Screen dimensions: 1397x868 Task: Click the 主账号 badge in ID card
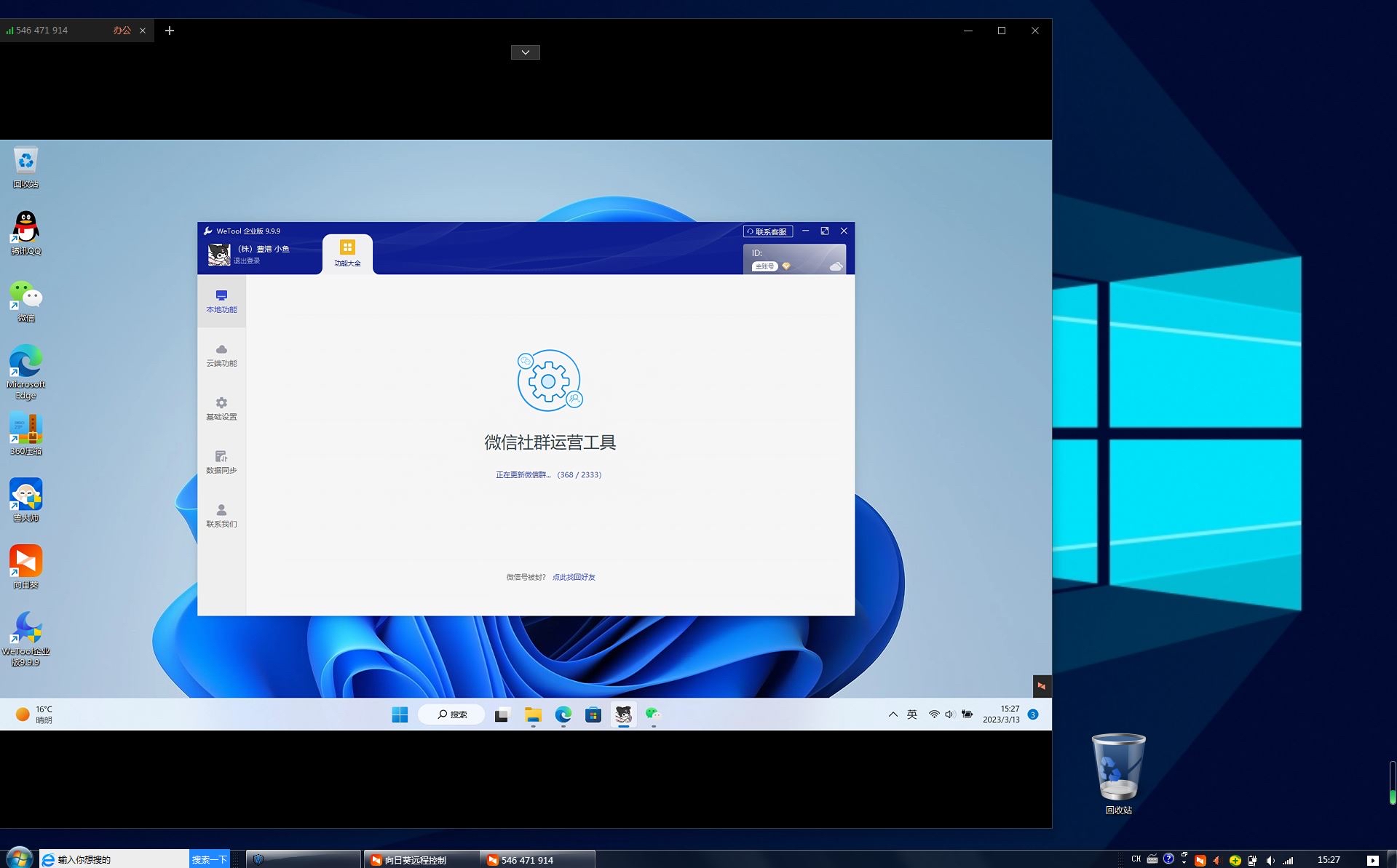point(764,266)
